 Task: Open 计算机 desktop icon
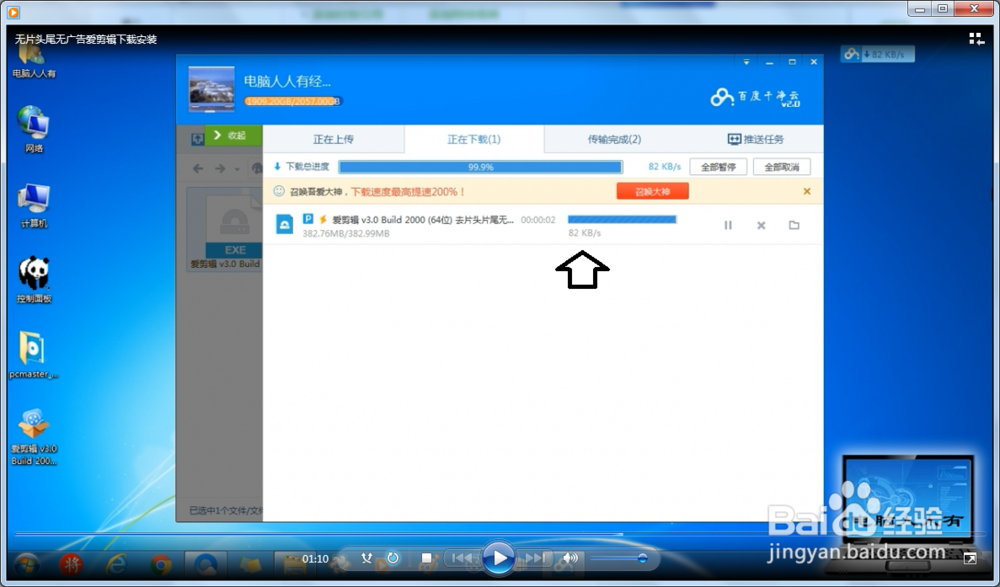[34, 205]
